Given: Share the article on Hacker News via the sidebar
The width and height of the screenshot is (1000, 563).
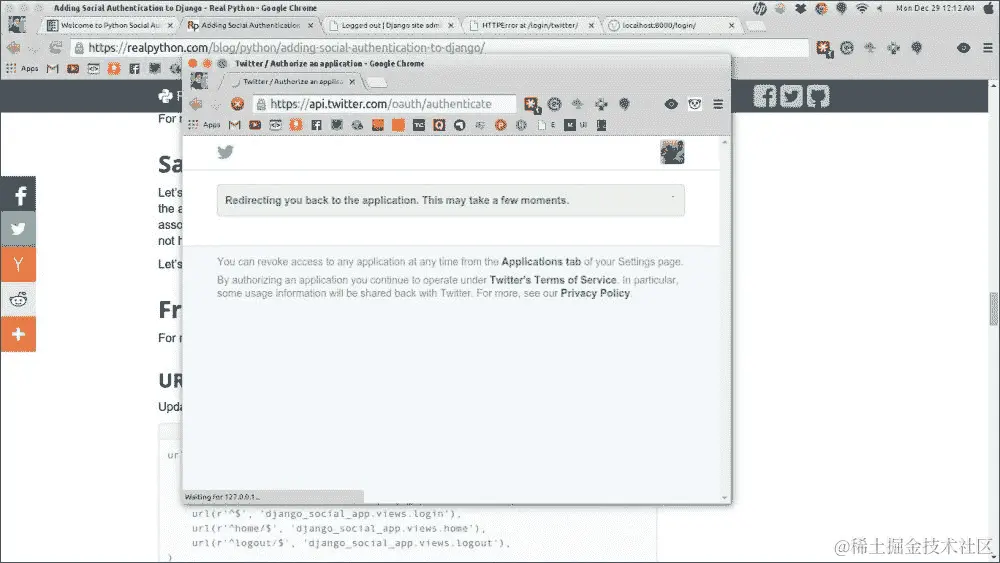Looking at the screenshot, I should (18, 264).
